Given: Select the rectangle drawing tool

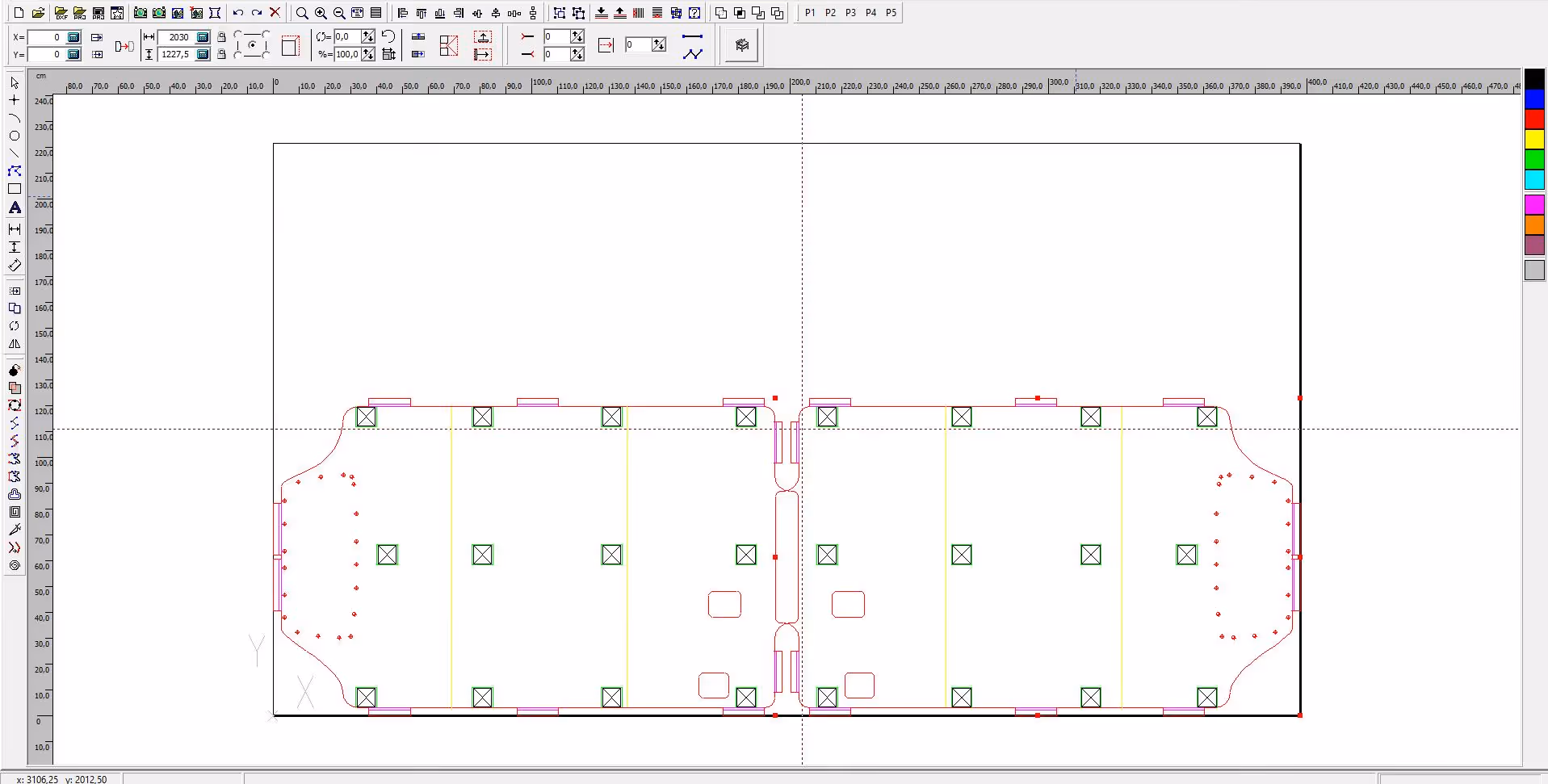Looking at the screenshot, I should (15, 189).
